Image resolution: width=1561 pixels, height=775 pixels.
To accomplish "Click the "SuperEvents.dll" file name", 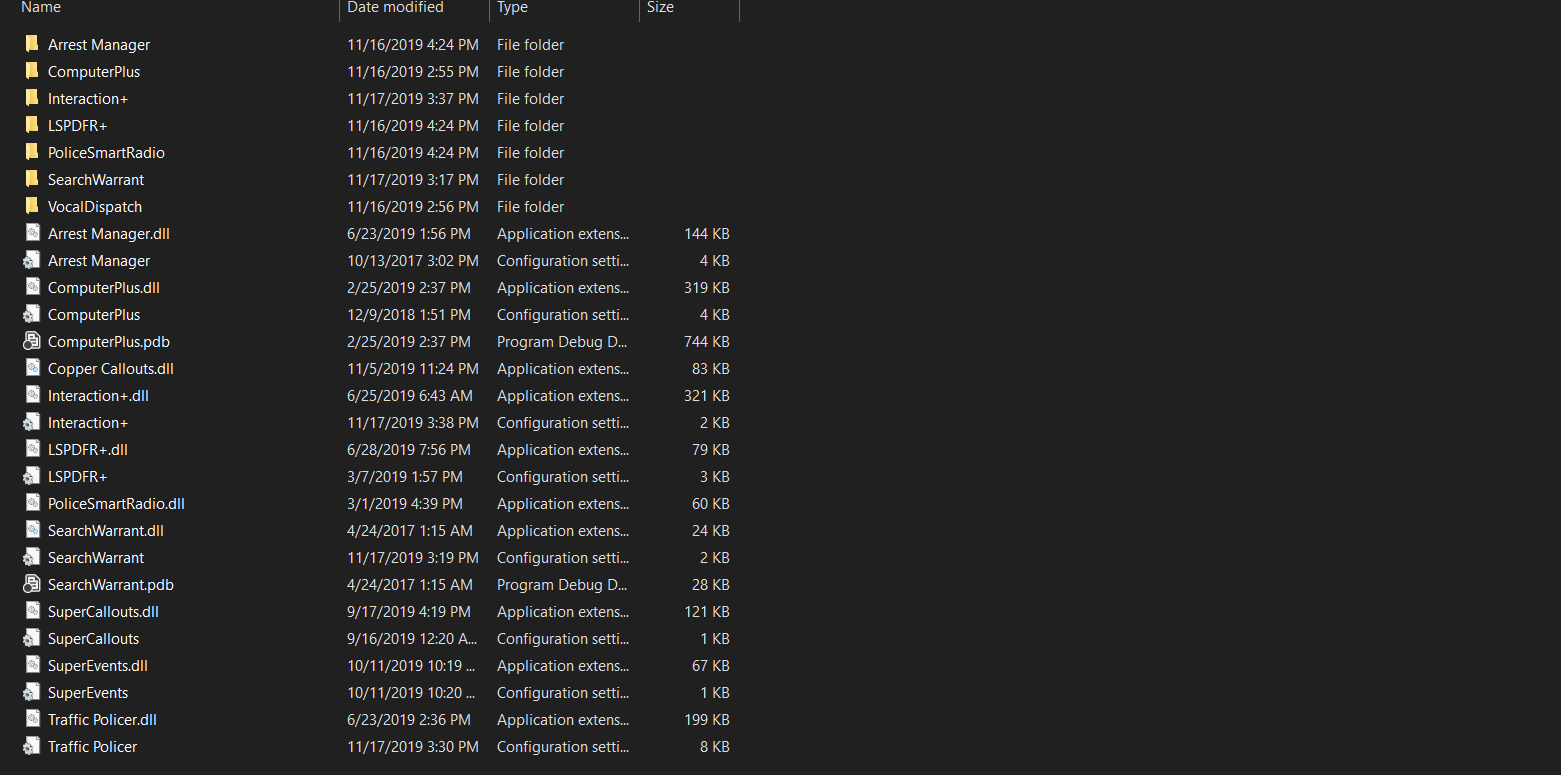I will tap(98, 665).
